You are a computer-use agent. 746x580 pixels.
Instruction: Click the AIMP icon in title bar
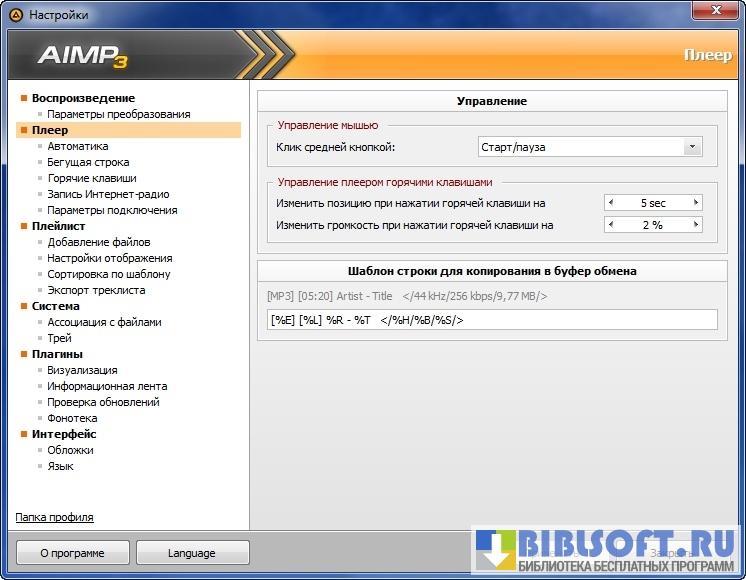(x=15, y=14)
